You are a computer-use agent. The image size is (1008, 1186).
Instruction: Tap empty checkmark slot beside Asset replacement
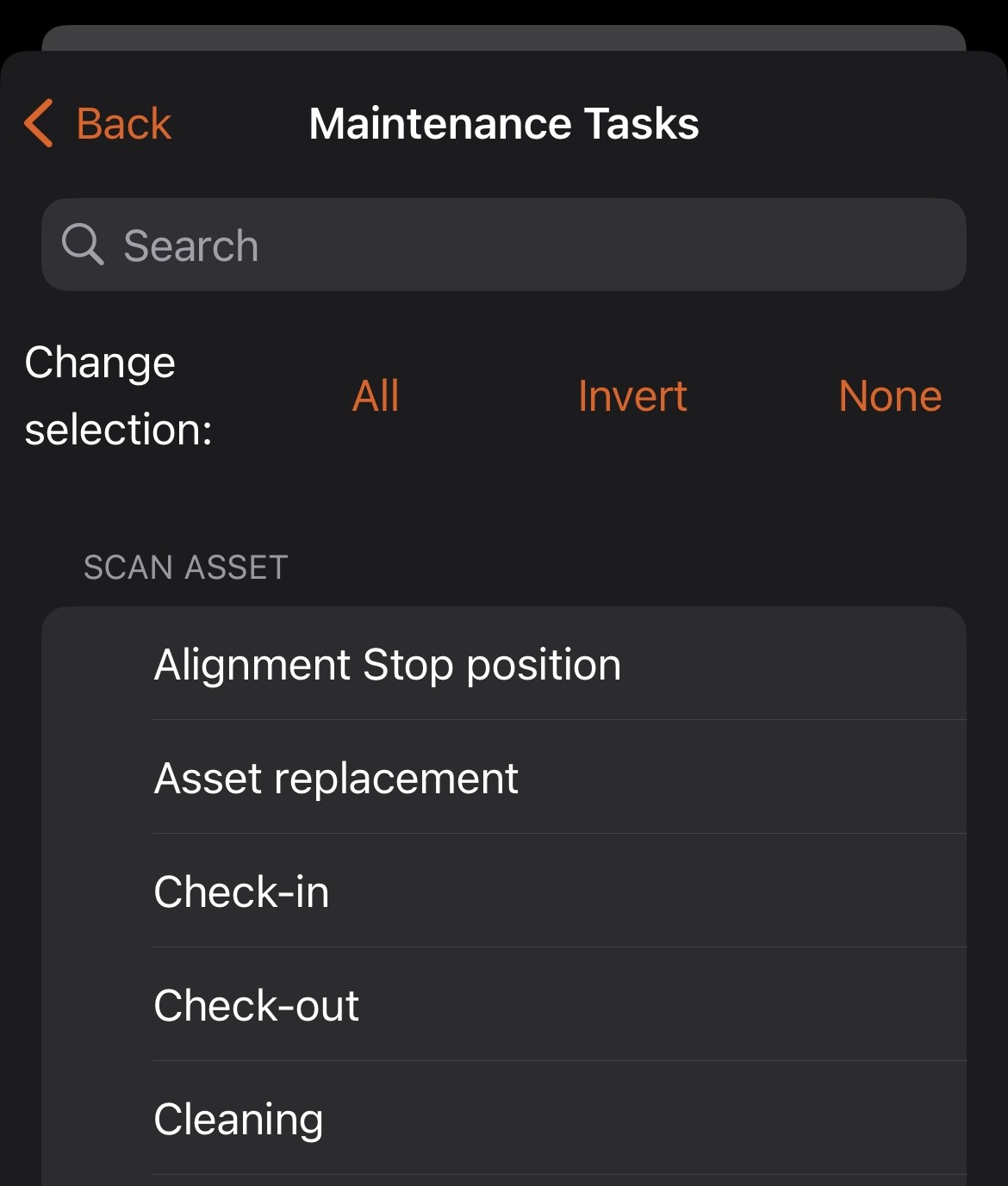[96, 779]
